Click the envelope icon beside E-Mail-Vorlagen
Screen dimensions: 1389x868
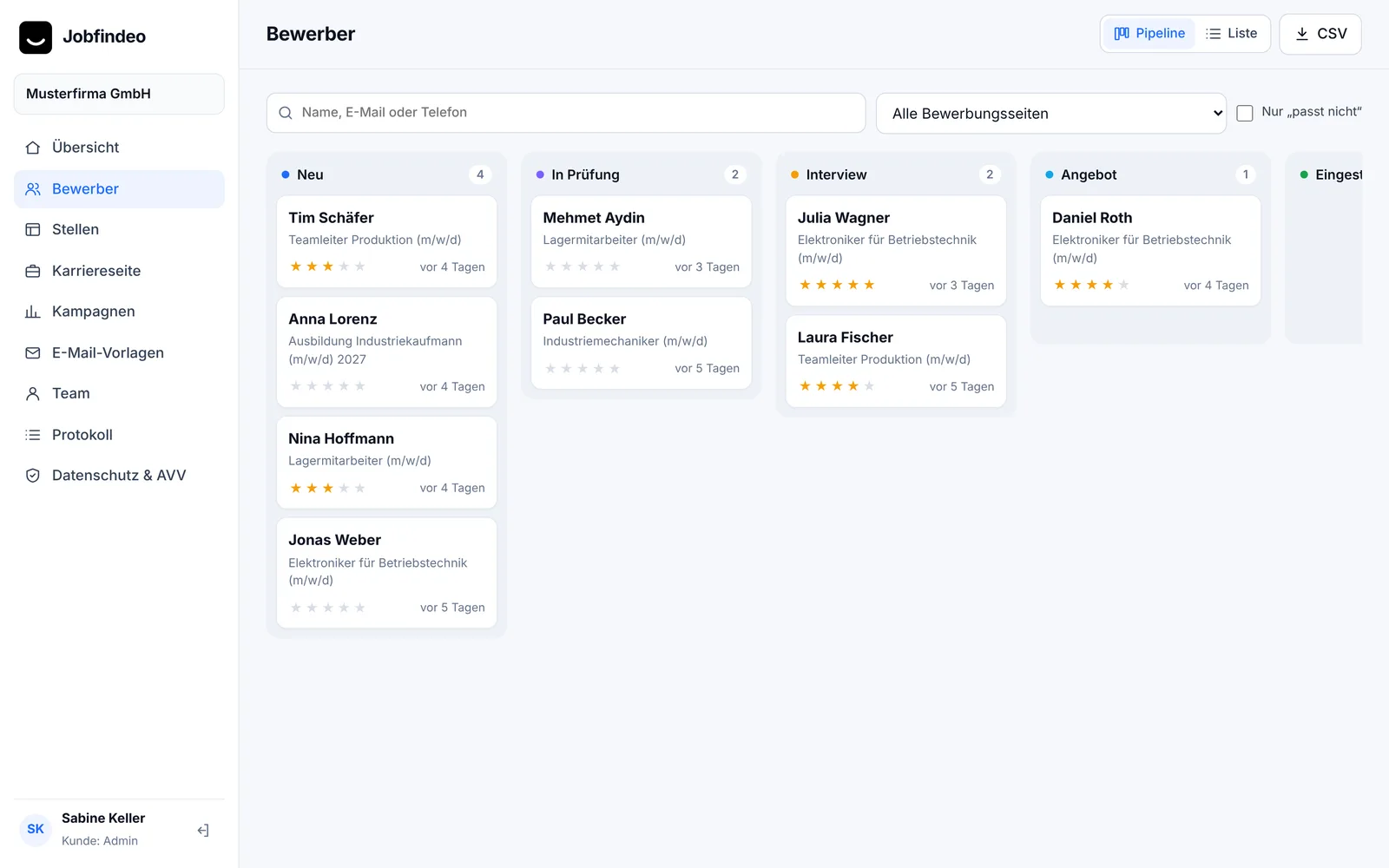pos(33,353)
